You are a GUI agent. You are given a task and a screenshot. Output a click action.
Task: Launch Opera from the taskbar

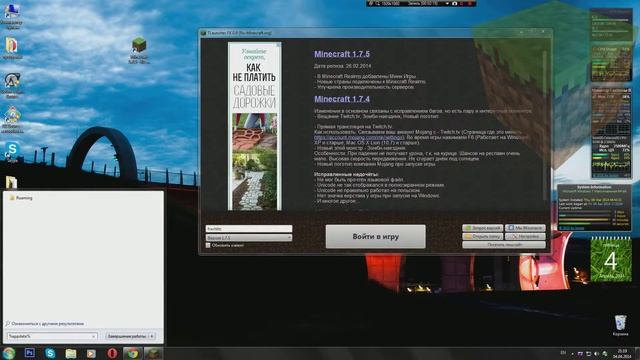(112, 353)
